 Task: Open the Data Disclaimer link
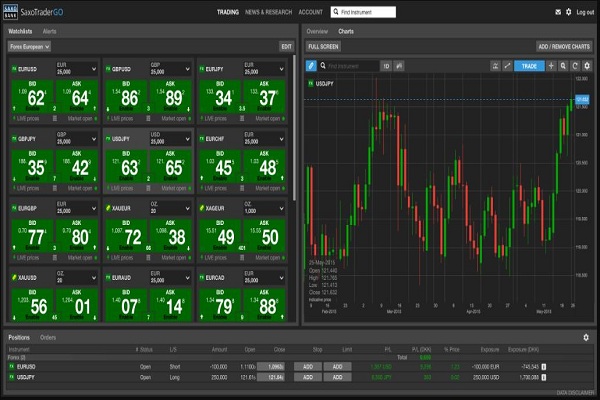pyautogui.click(x=576, y=393)
